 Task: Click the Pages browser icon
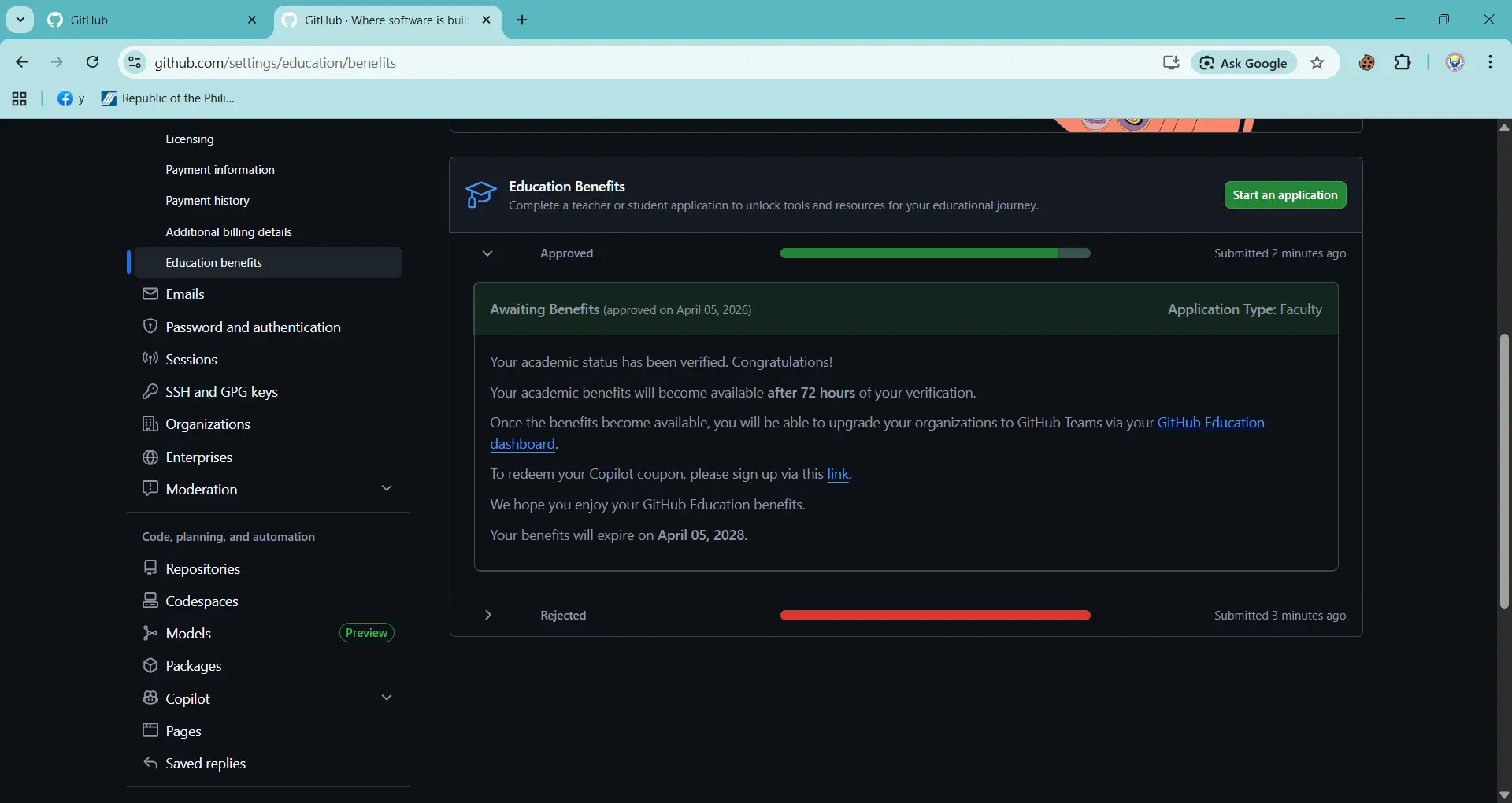(x=150, y=730)
